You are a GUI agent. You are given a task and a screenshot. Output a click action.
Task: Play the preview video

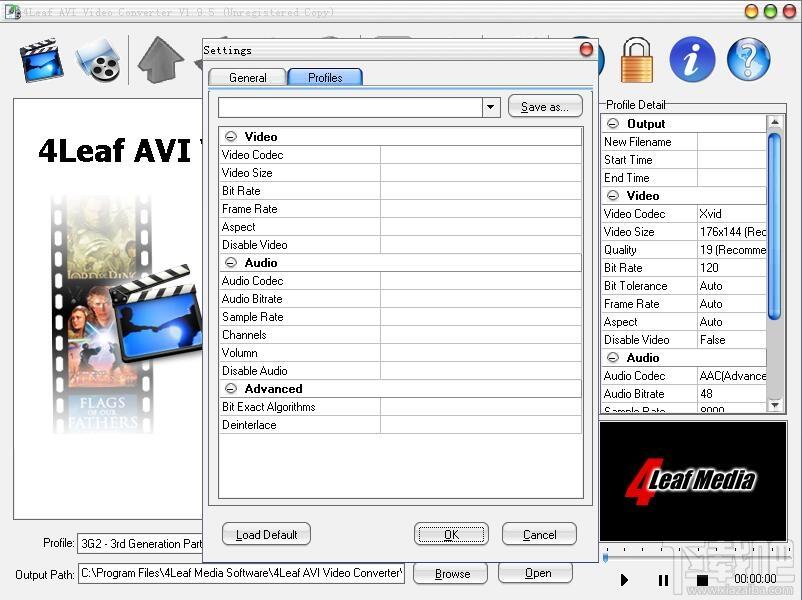pos(624,580)
